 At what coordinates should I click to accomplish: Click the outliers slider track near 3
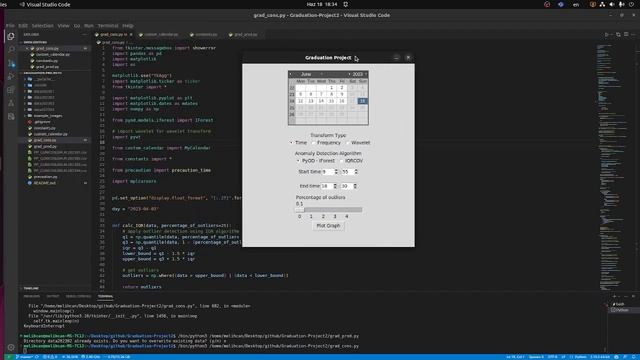tap(335, 210)
